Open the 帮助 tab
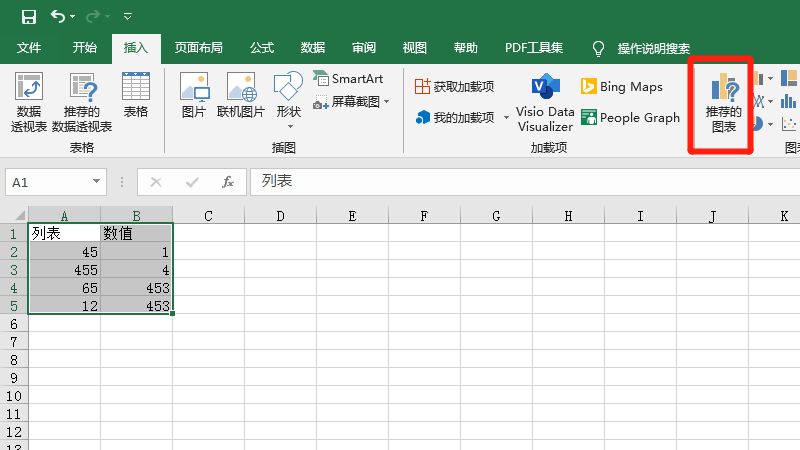Screen dimensions: 800x450 465,48
